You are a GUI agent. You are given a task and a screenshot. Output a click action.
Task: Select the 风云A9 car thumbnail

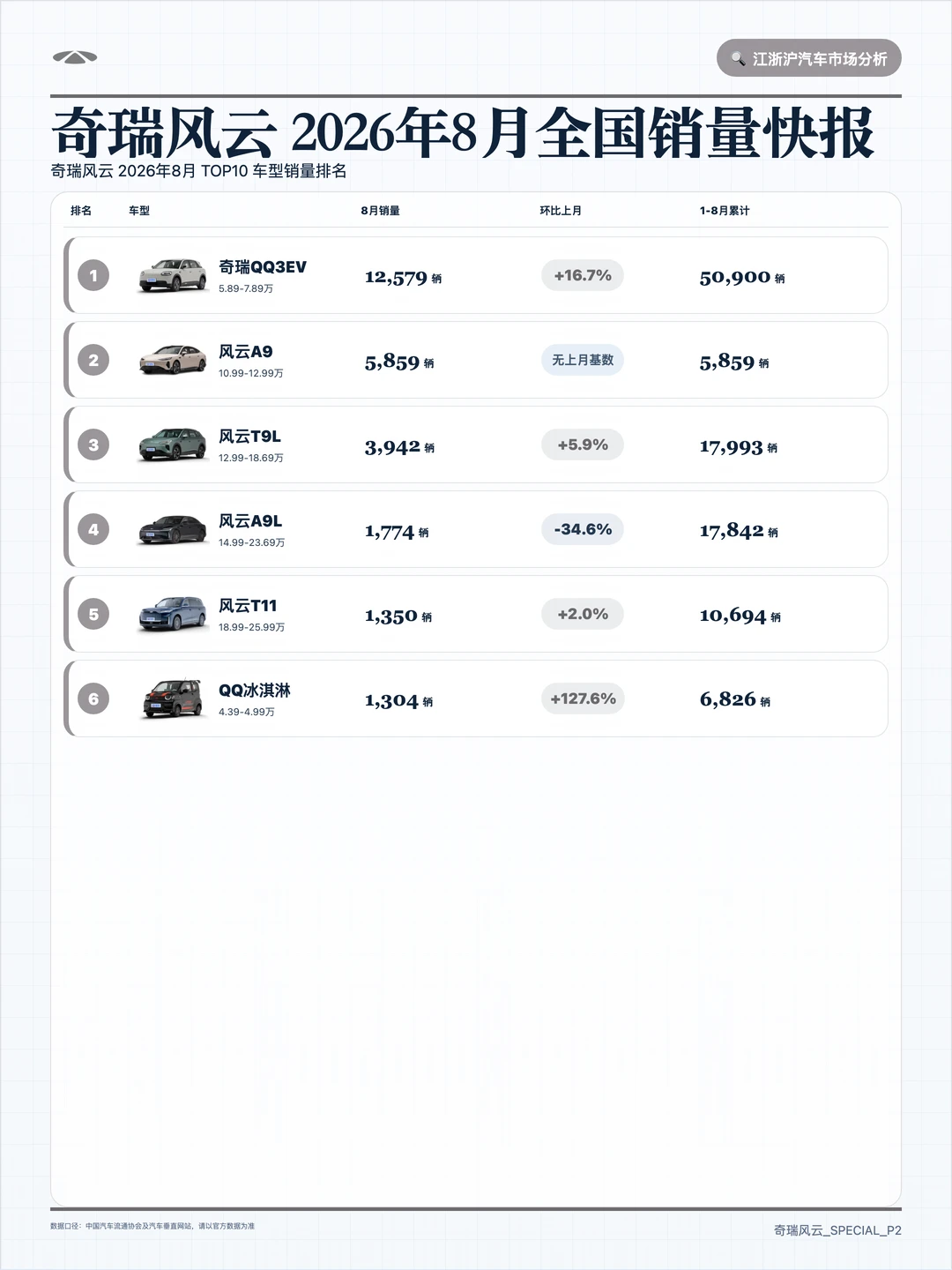click(x=173, y=360)
